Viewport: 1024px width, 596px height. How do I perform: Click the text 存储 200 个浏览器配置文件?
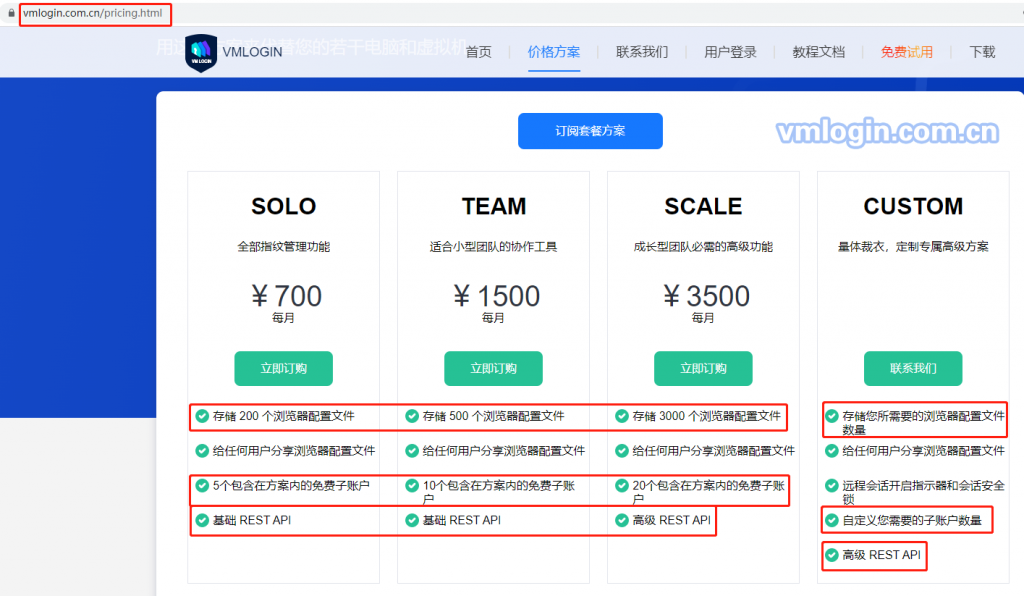coord(283,416)
